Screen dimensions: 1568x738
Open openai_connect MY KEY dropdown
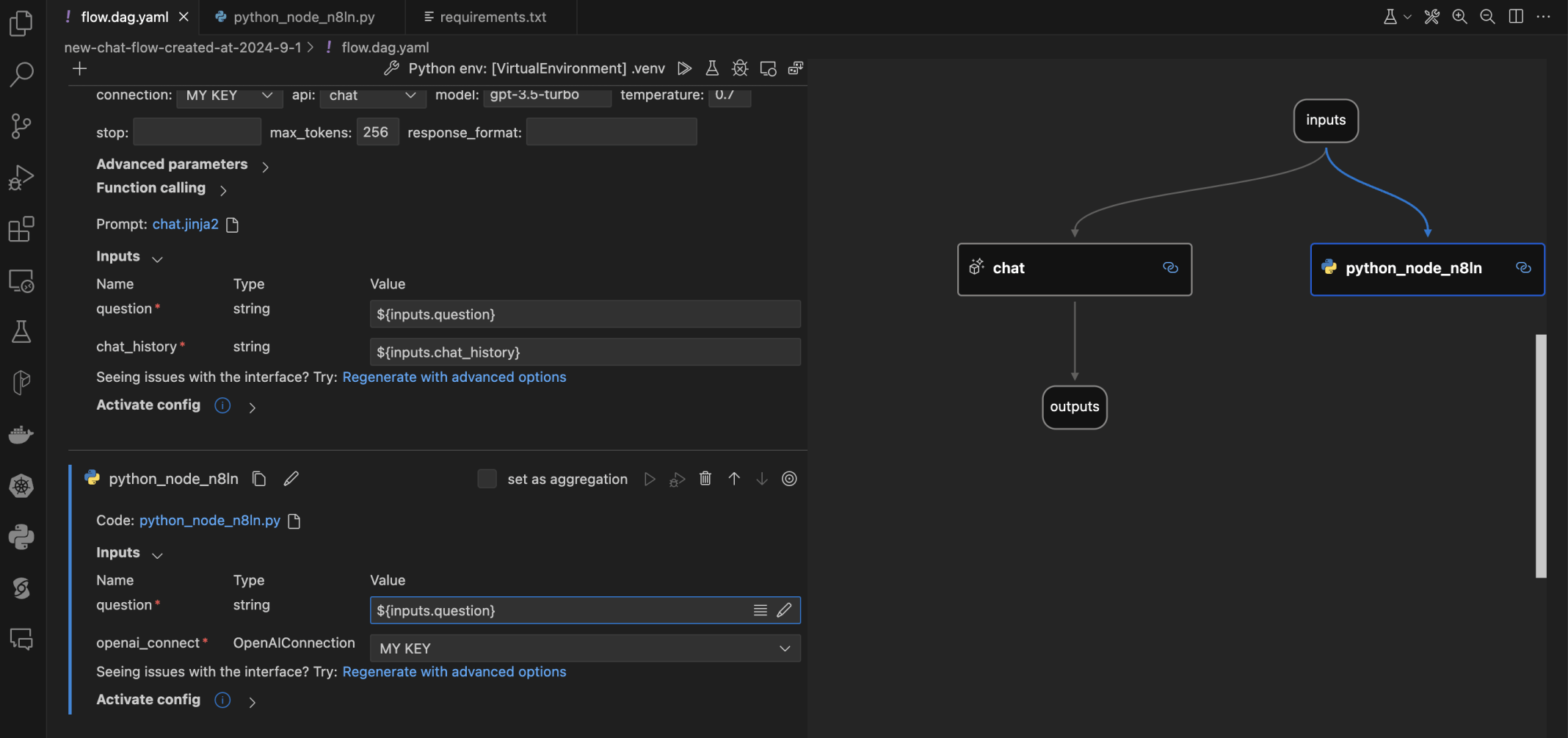tap(584, 648)
